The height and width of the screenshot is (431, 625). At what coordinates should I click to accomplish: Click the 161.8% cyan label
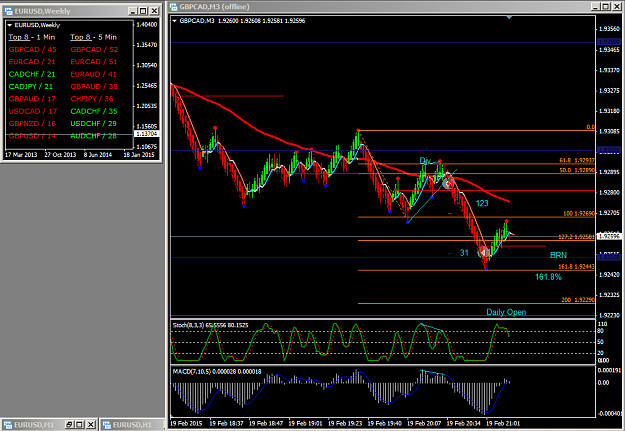548,277
